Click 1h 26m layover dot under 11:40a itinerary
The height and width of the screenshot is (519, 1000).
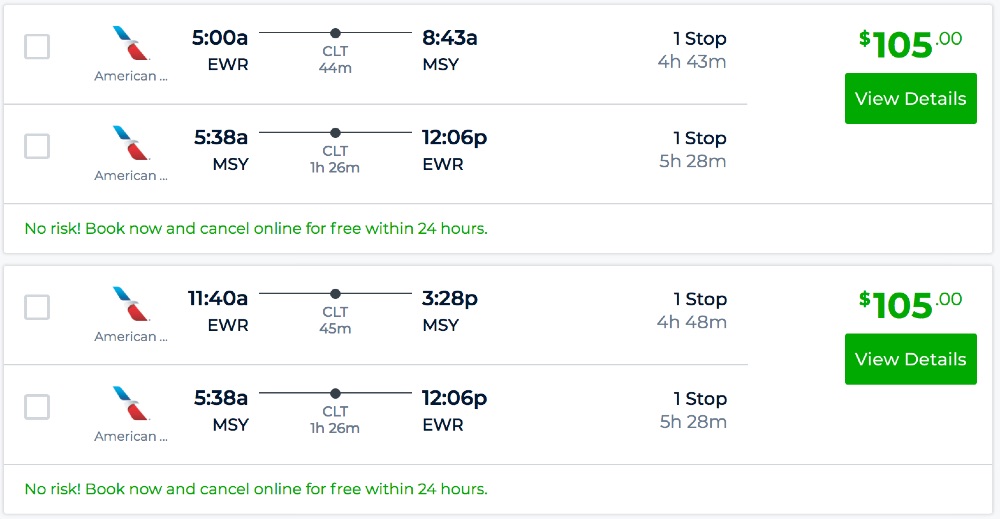pyautogui.click(x=335, y=394)
